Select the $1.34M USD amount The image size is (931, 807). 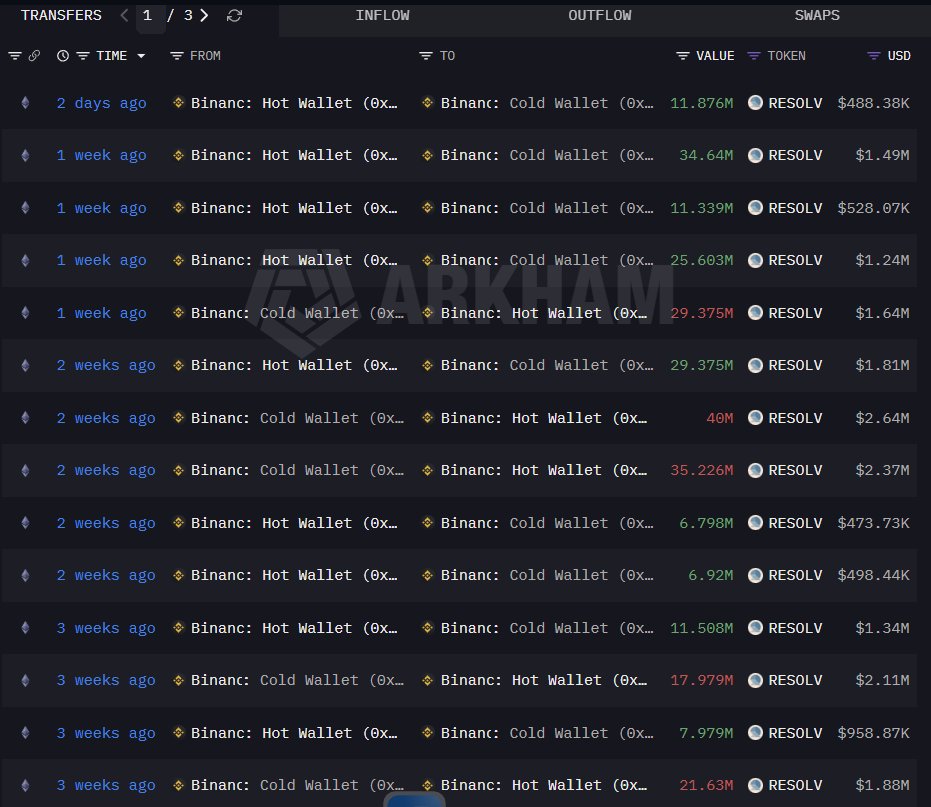[x=882, y=628]
